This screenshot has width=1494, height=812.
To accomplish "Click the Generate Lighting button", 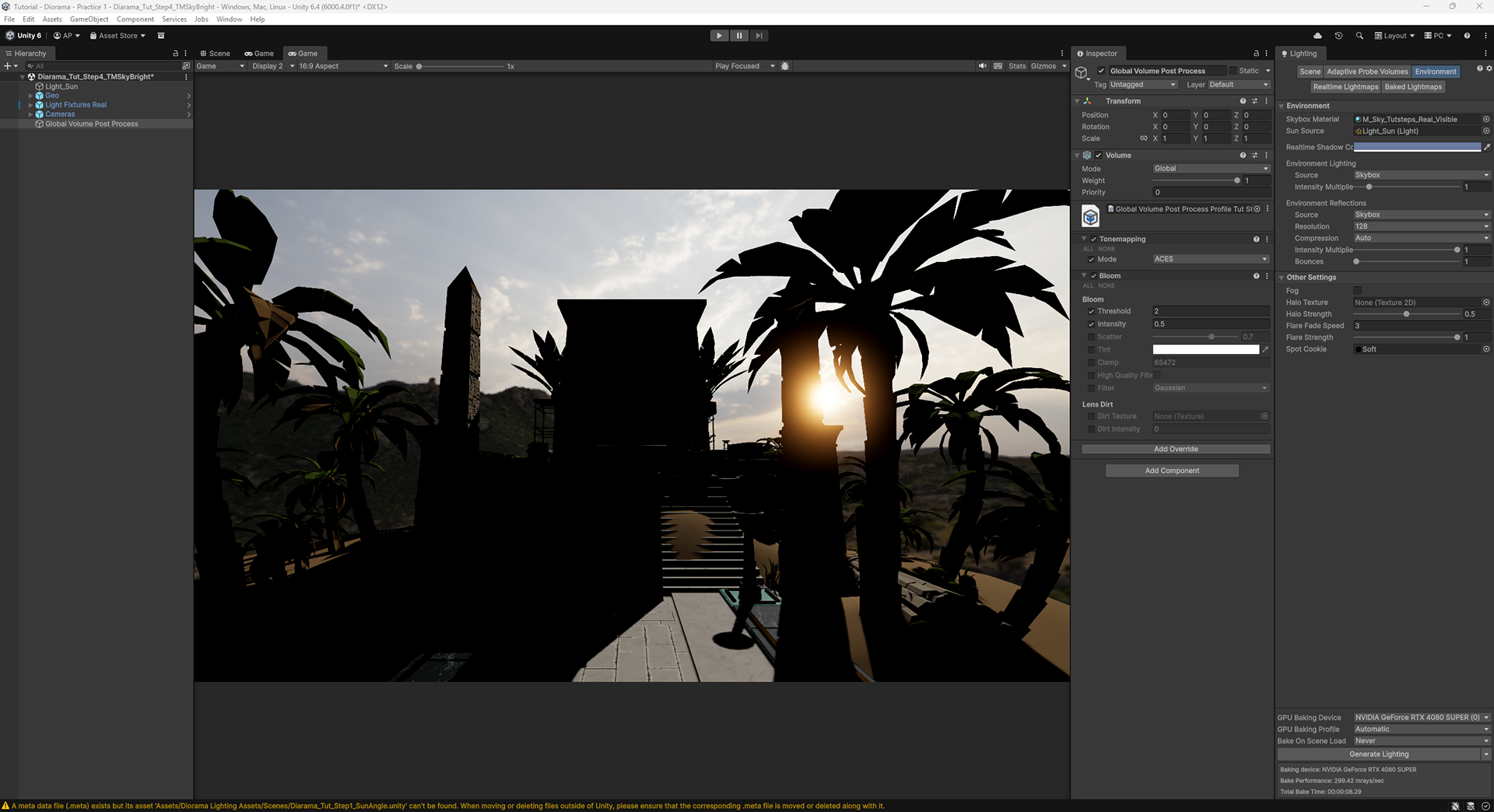I will point(1379,754).
